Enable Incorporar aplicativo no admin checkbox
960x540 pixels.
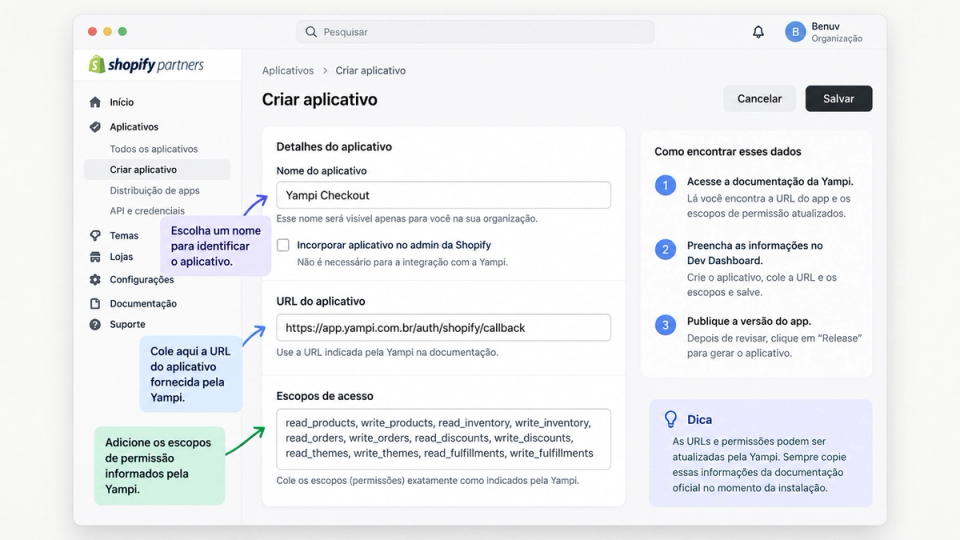coord(283,245)
